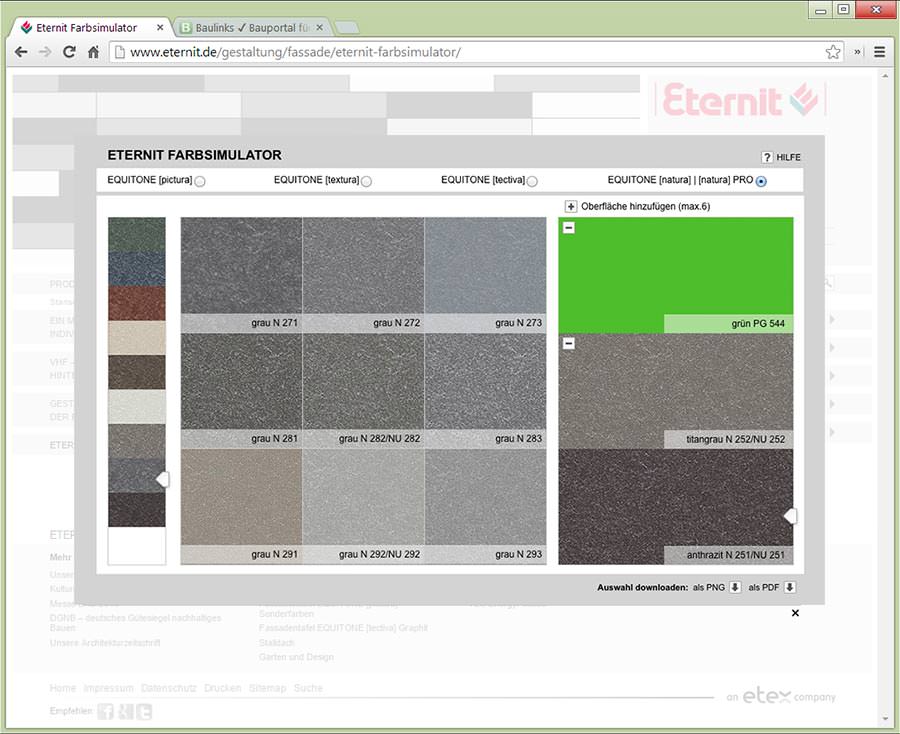Show hidden extensions via the double chevron
Viewport: 900px width, 734px height.
coord(858,52)
